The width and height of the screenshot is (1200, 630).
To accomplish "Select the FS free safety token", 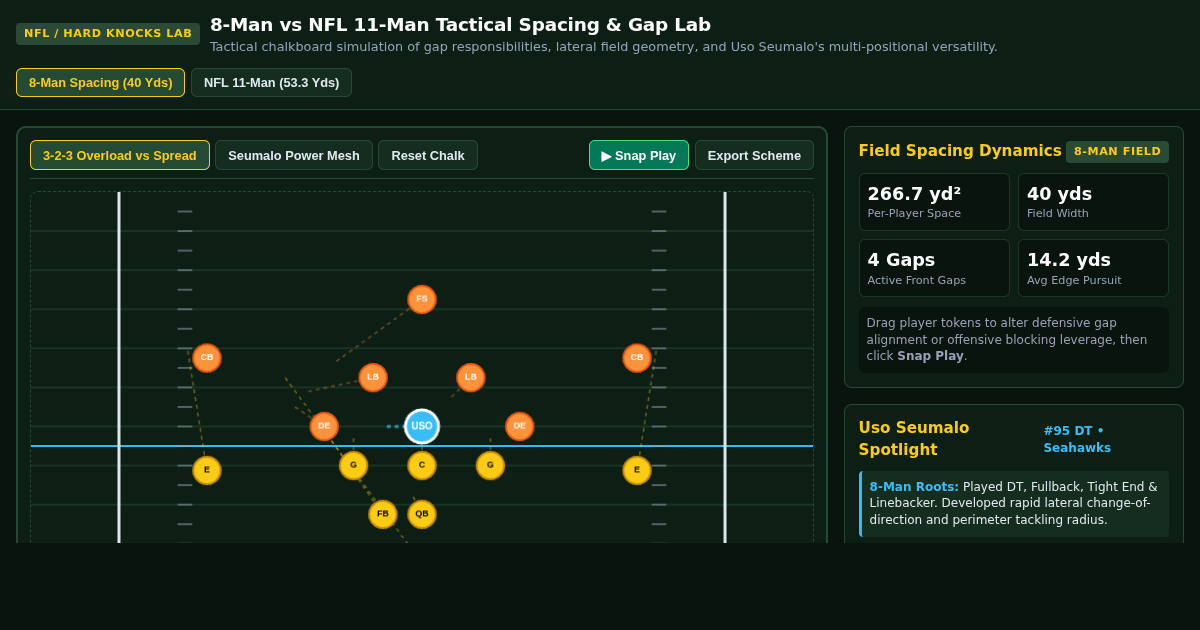I will 422,299.
